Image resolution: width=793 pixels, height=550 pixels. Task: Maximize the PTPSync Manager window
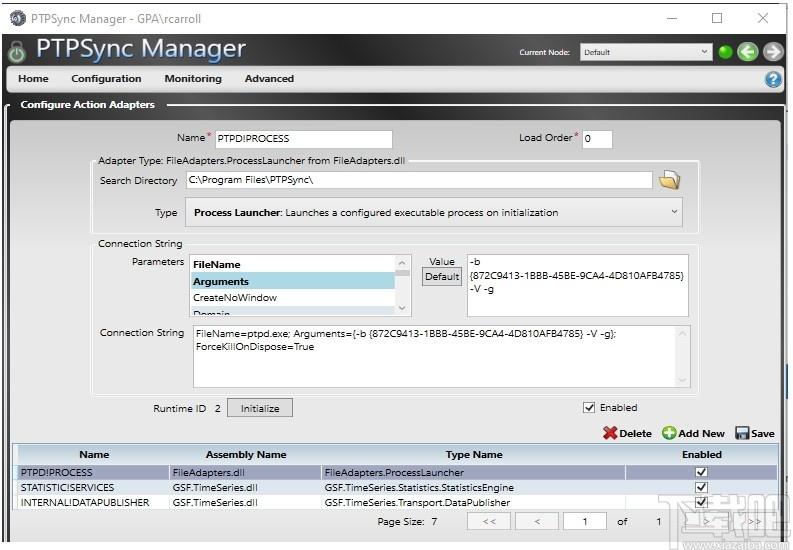(x=717, y=18)
